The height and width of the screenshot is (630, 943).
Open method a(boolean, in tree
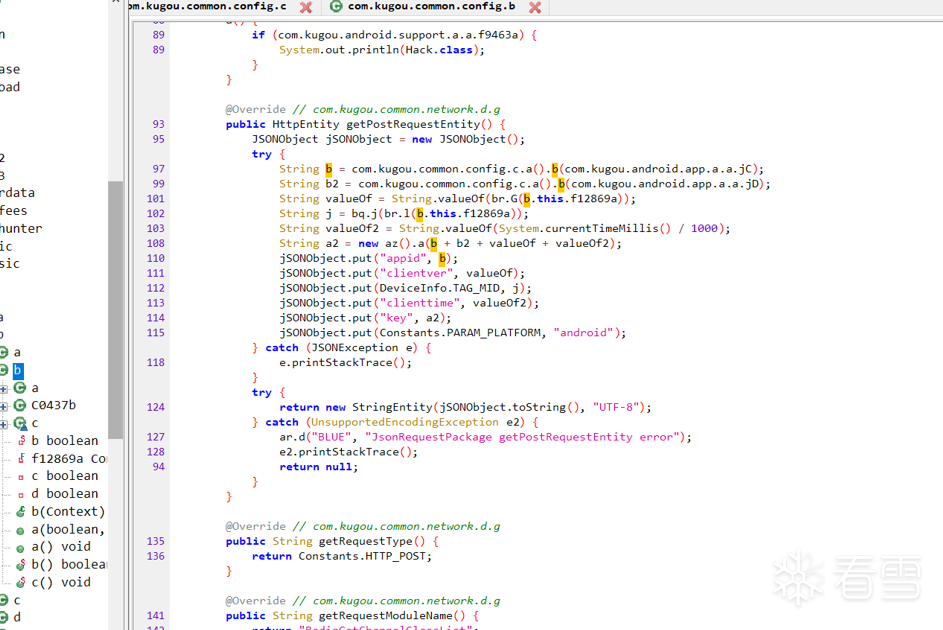[x=68, y=530]
